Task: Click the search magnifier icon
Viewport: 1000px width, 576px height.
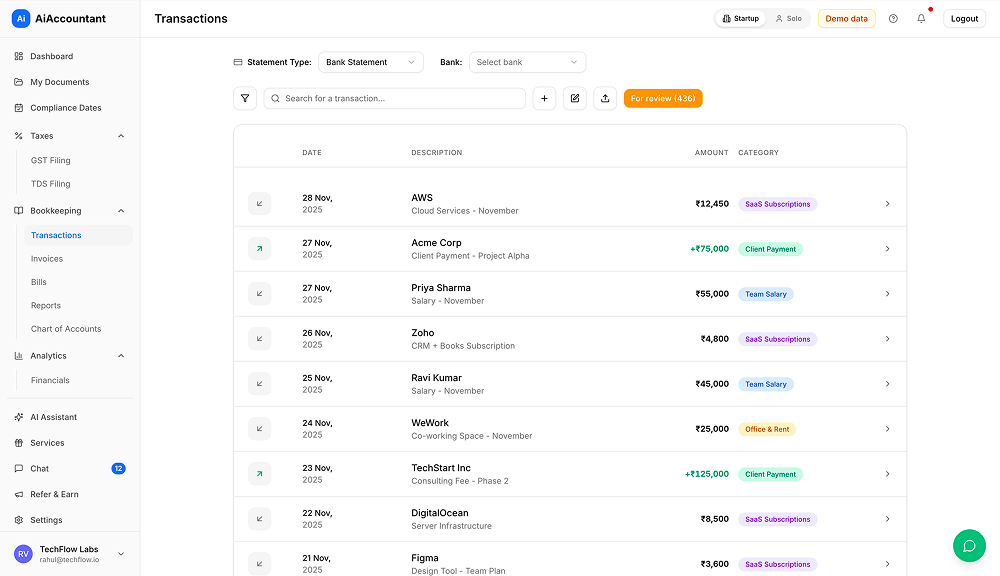Action: pyautogui.click(x=276, y=98)
